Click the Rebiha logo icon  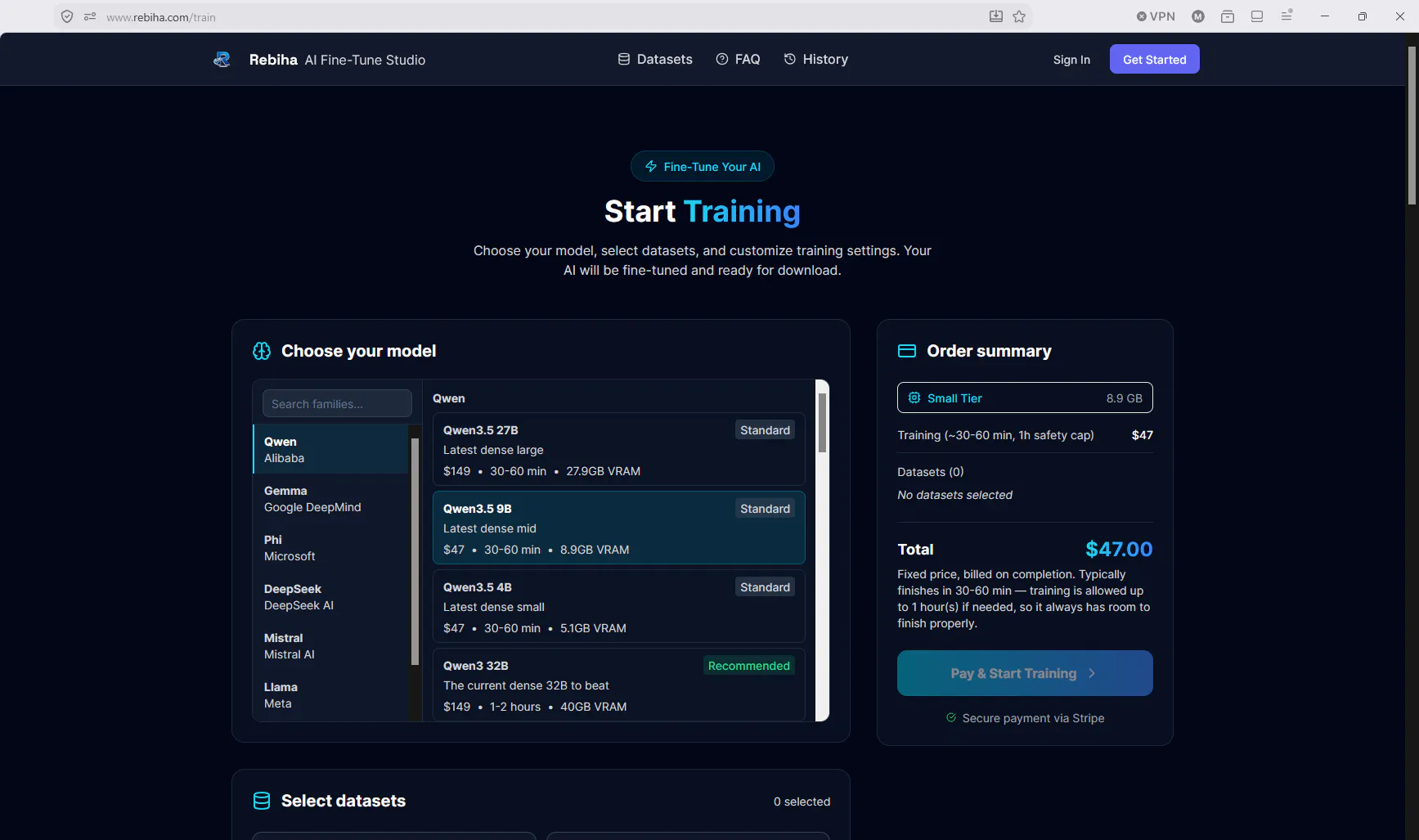[x=222, y=60]
